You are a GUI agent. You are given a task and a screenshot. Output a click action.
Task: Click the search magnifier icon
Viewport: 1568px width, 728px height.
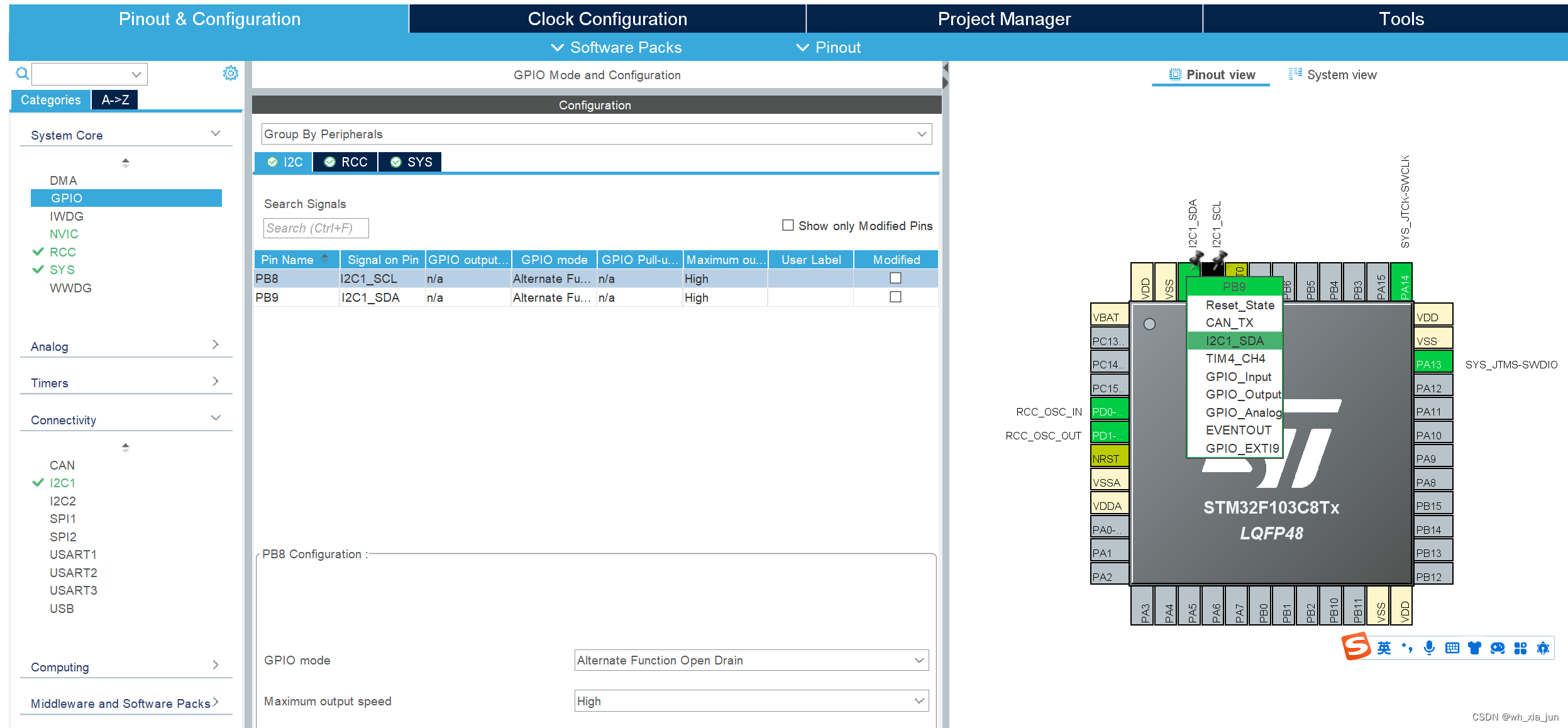click(x=22, y=74)
